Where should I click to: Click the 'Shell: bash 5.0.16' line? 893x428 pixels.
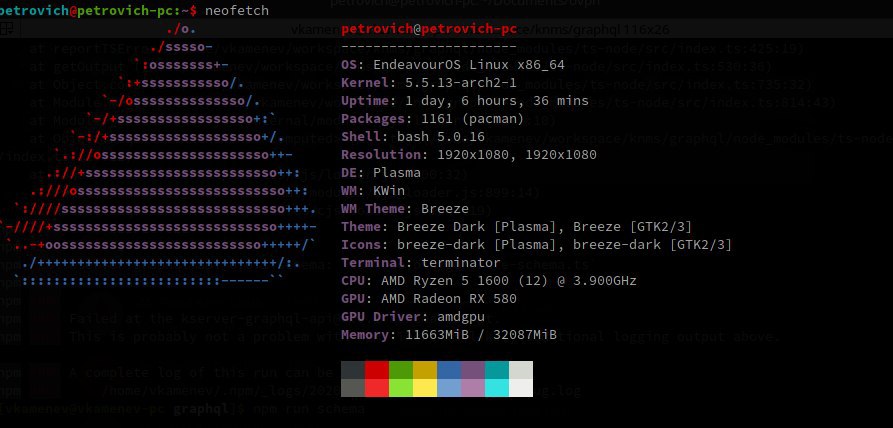click(x=413, y=137)
